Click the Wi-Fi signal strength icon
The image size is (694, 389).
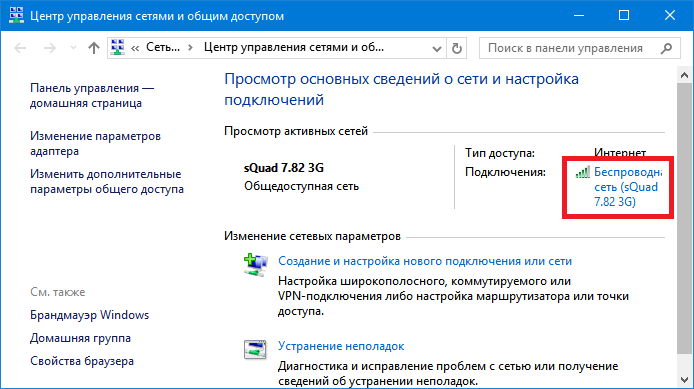[582, 172]
